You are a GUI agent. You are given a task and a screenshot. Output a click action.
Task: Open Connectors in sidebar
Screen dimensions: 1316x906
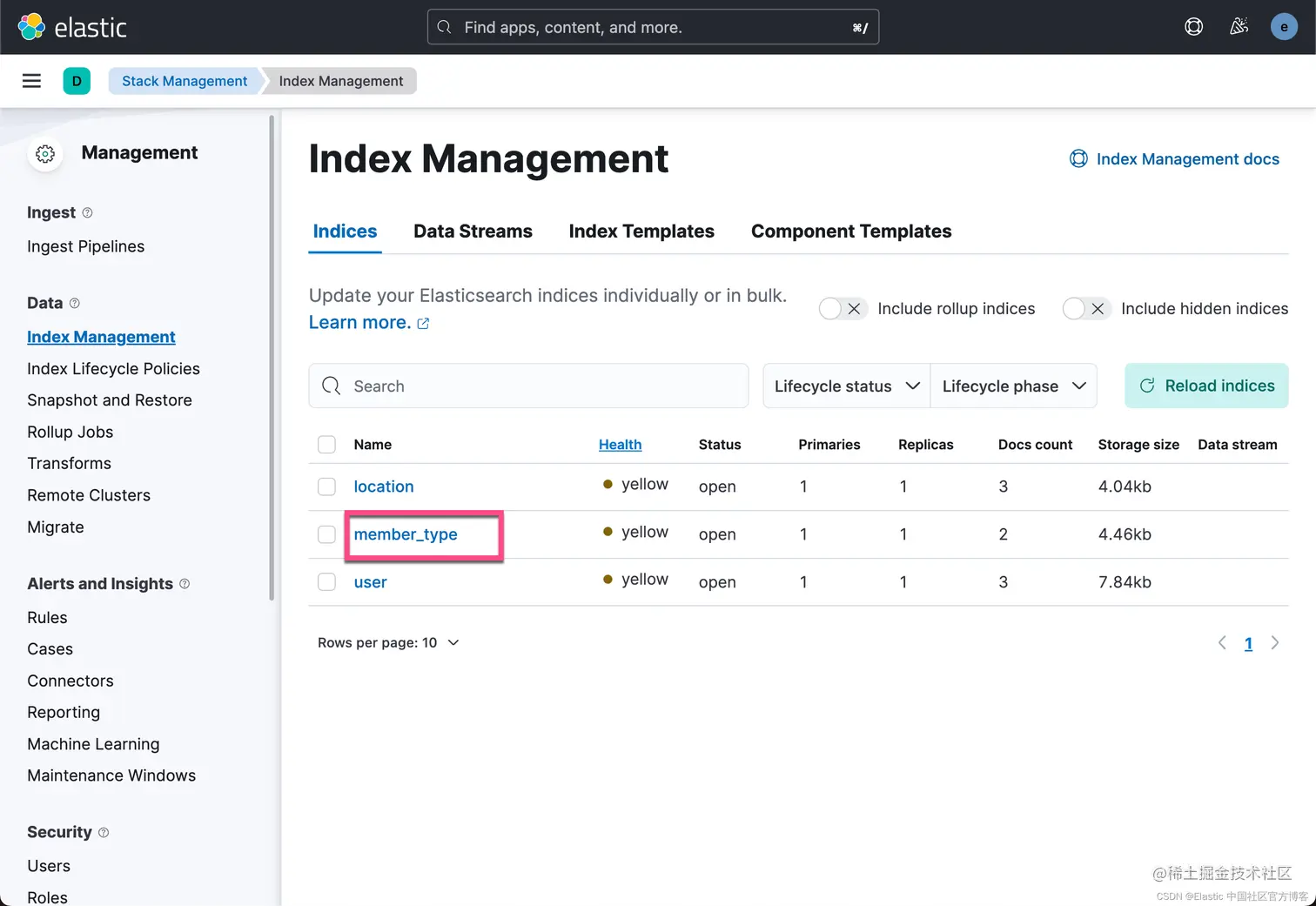pyautogui.click(x=70, y=681)
